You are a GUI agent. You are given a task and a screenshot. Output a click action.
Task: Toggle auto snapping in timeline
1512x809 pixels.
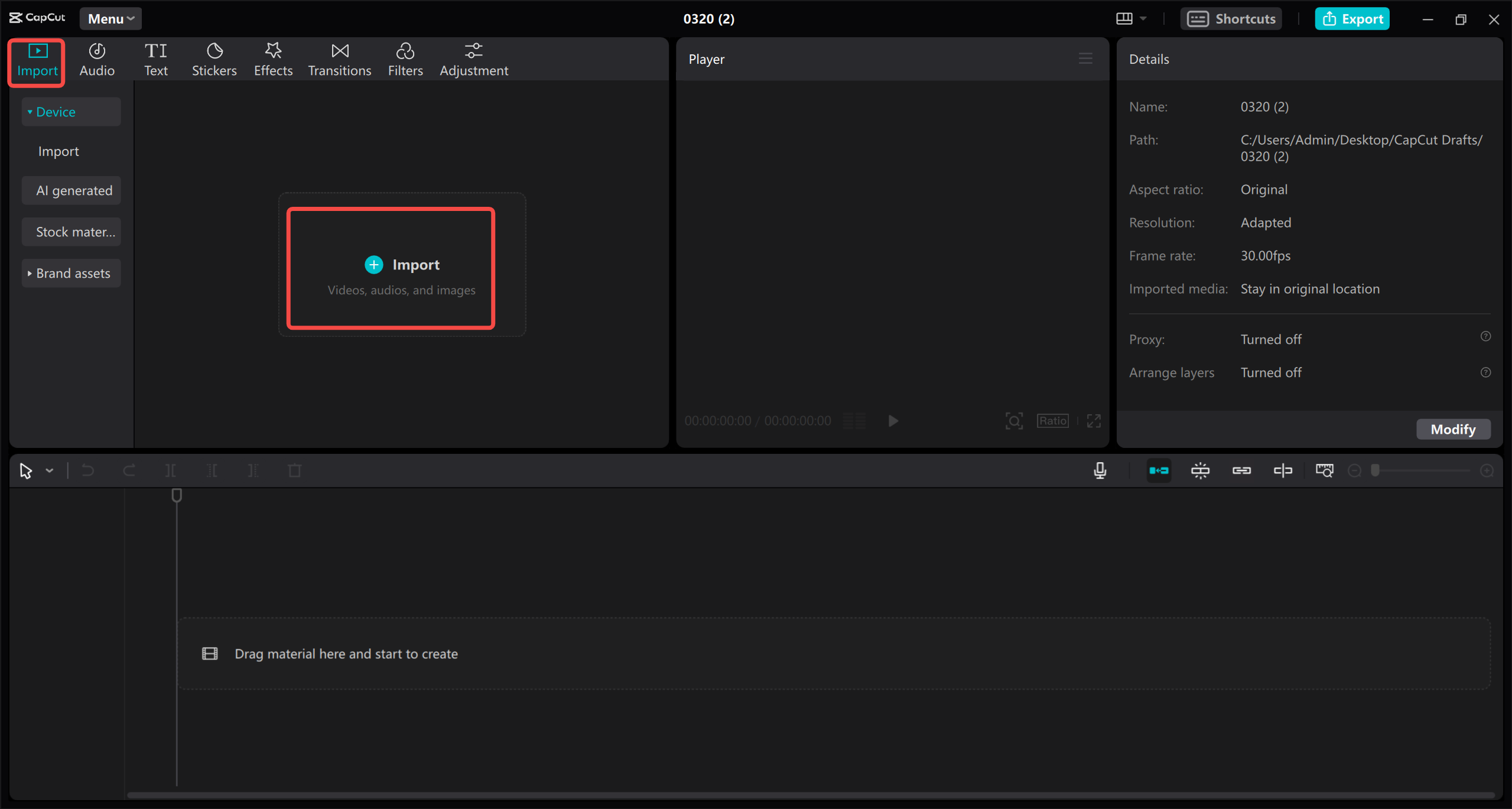[1200, 470]
